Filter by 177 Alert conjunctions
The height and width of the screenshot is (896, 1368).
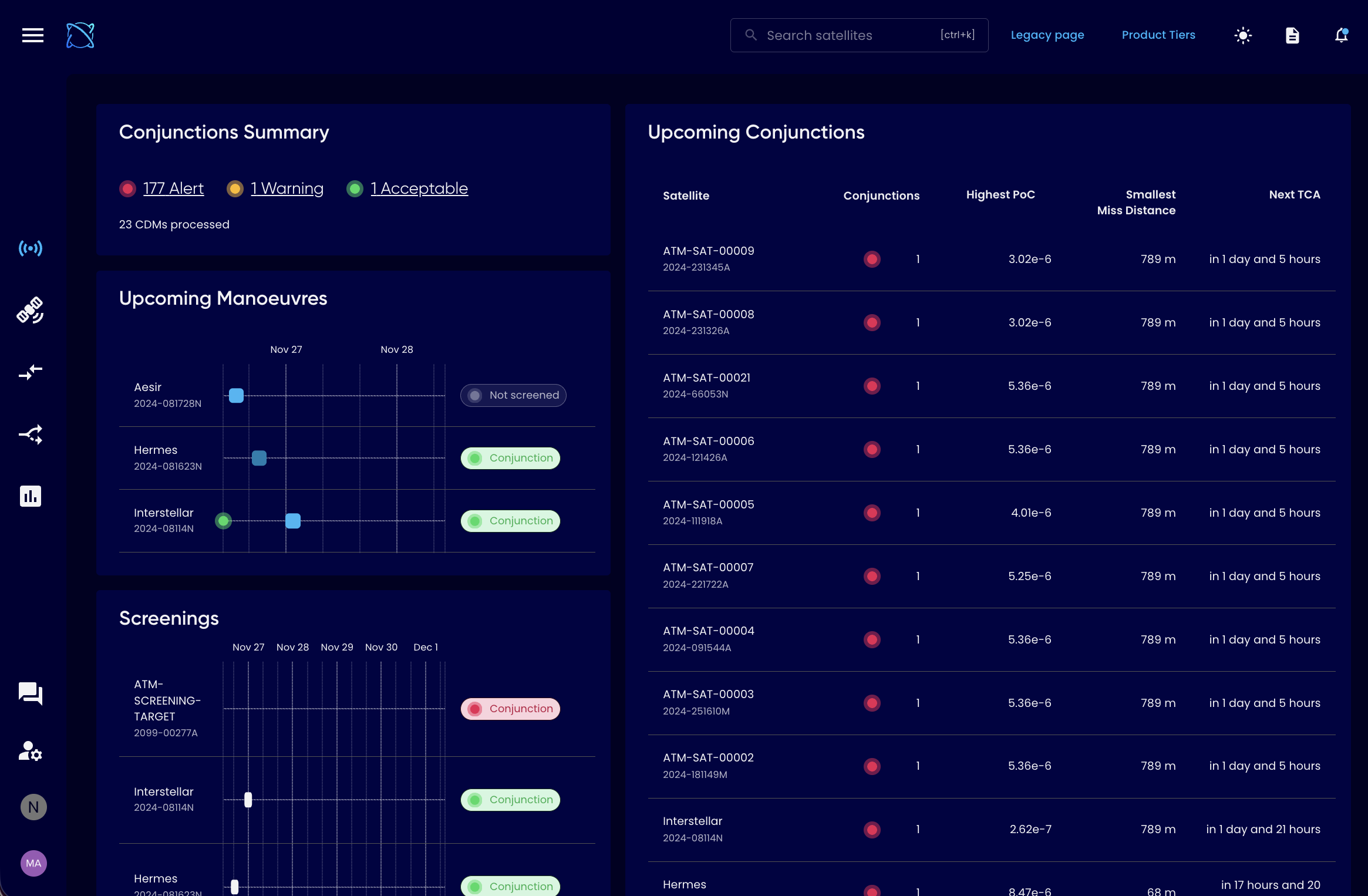point(173,188)
